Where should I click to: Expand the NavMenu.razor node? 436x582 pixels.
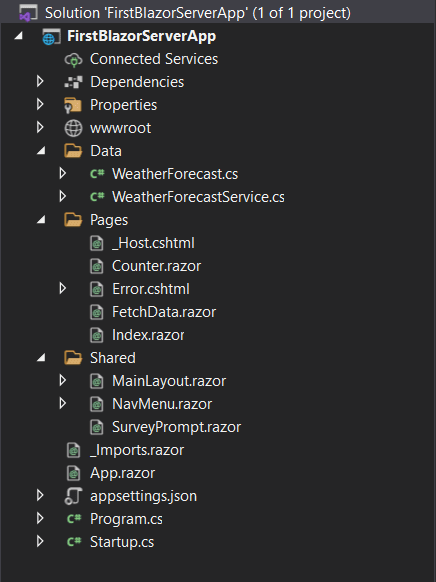[63, 403]
